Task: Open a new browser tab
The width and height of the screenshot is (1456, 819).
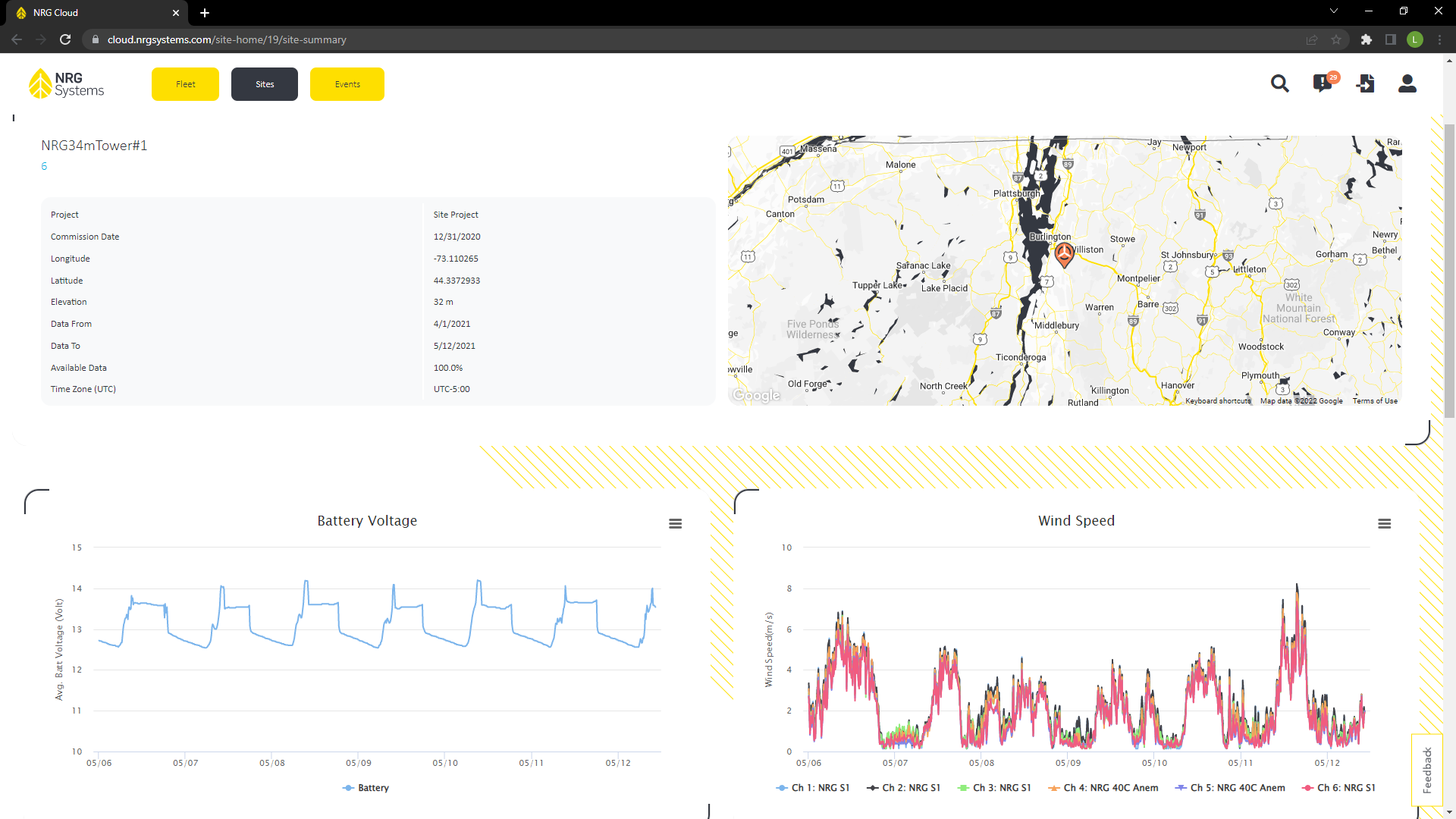Action: coord(205,13)
